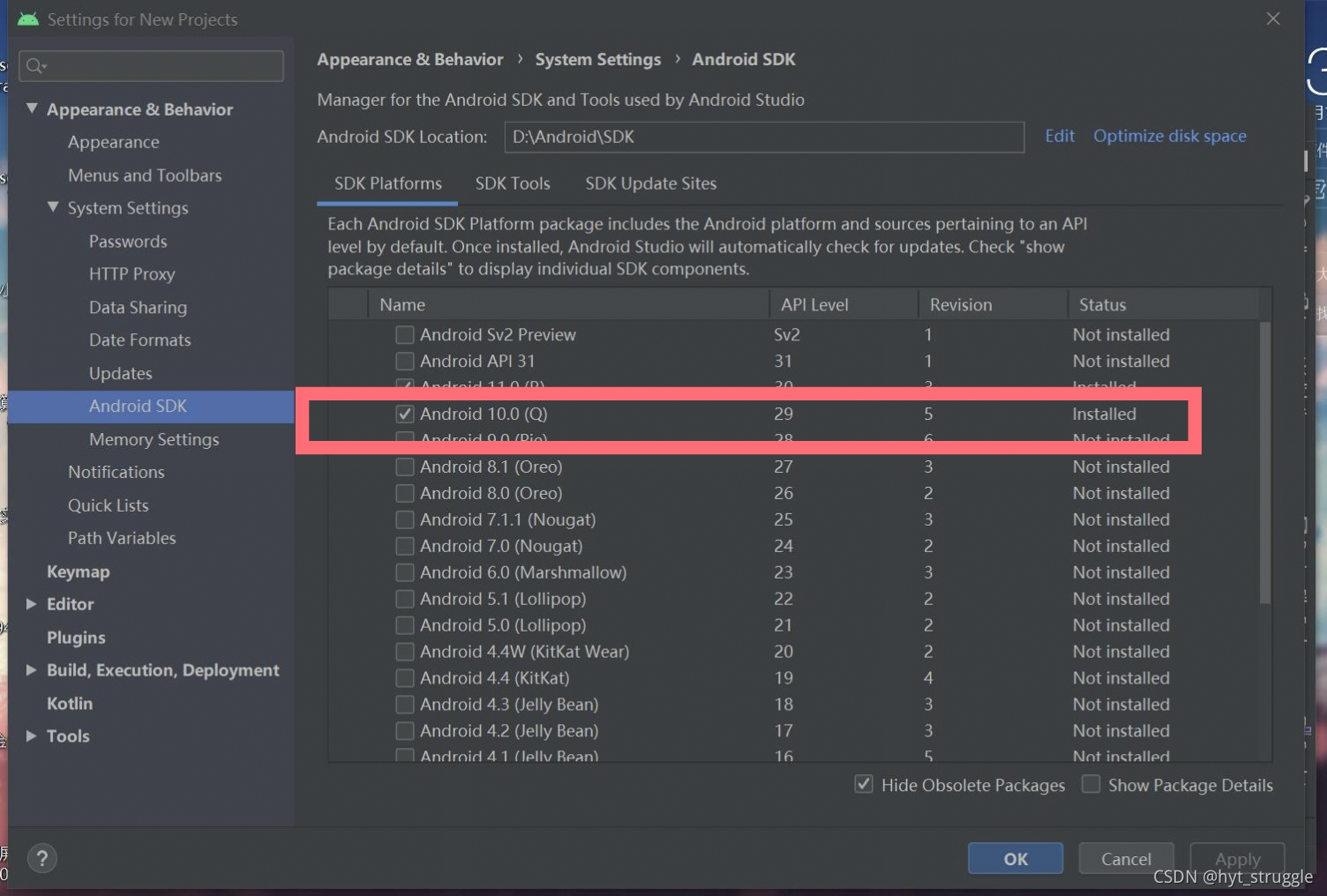The width and height of the screenshot is (1327, 896).
Task: Sort table by API Level column header
Action: (x=843, y=304)
